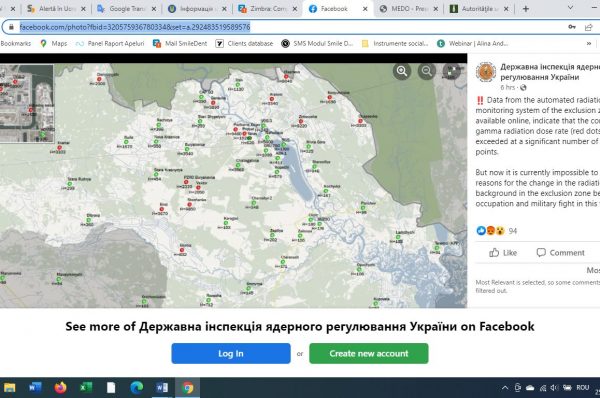The width and height of the screenshot is (600, 398).
Task: Switch to the Інформація tab
Action: [x=197, y=8]
